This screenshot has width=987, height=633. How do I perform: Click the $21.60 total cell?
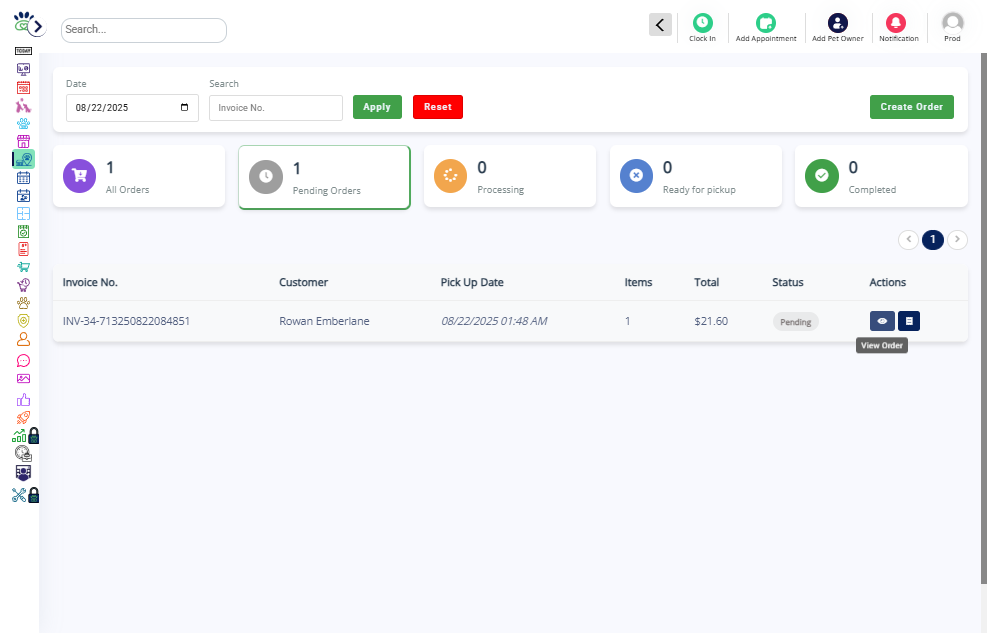coord(711,321)
